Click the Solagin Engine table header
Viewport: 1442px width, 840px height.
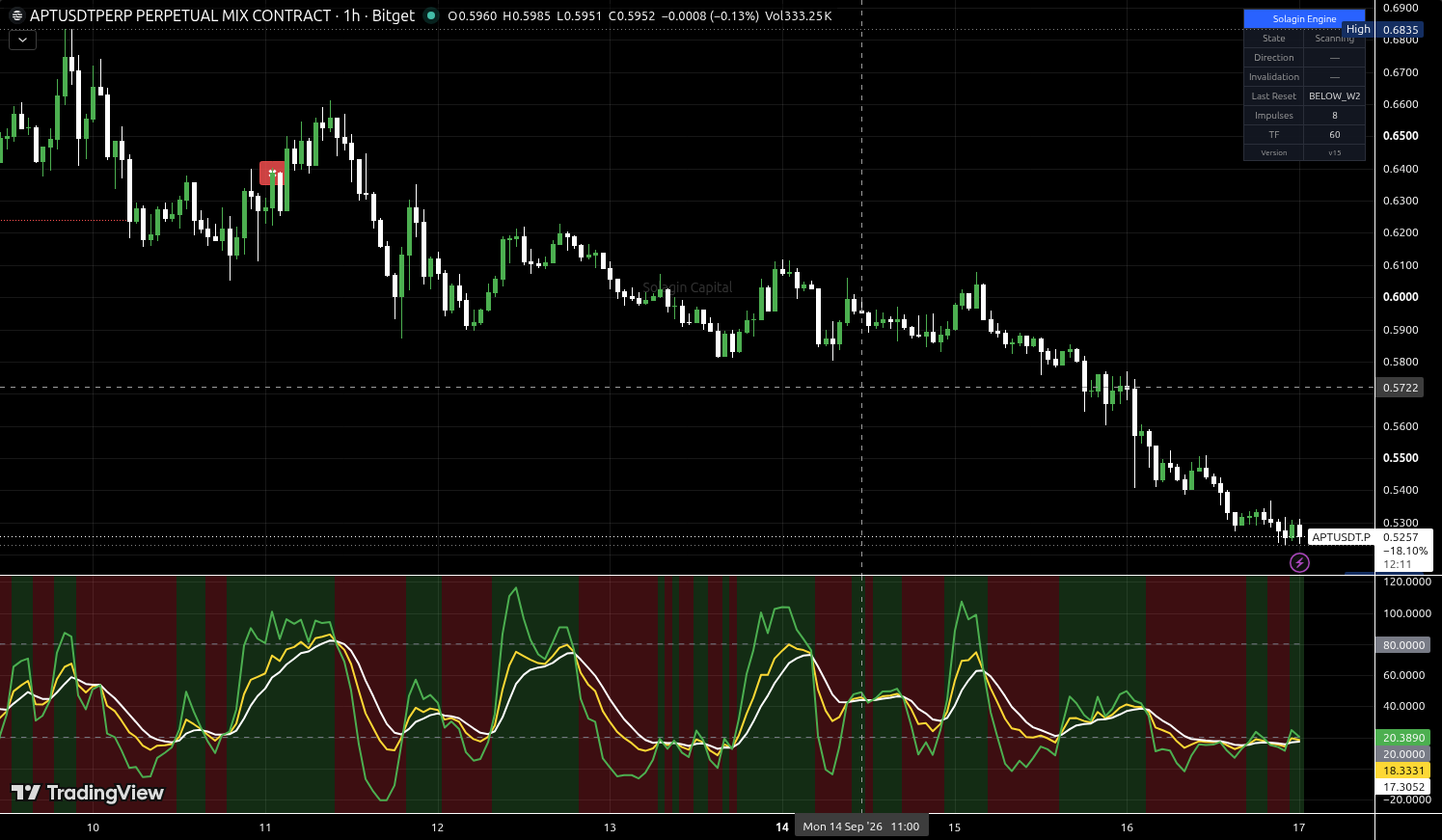click(1304, 19)
